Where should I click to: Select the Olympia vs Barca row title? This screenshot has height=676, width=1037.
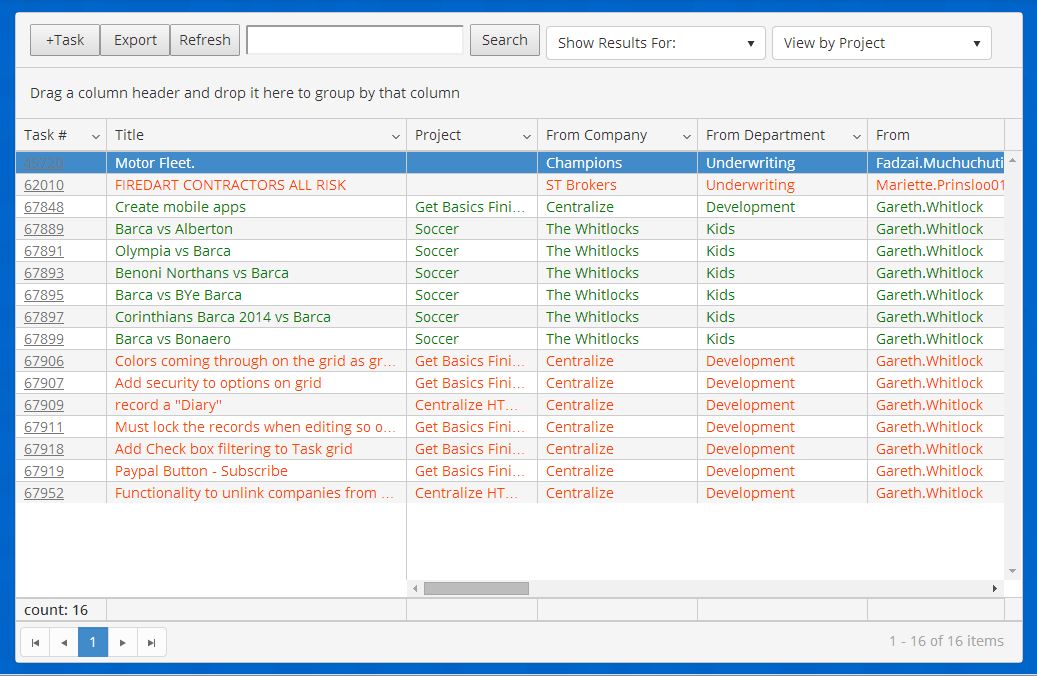pos(173,251)
